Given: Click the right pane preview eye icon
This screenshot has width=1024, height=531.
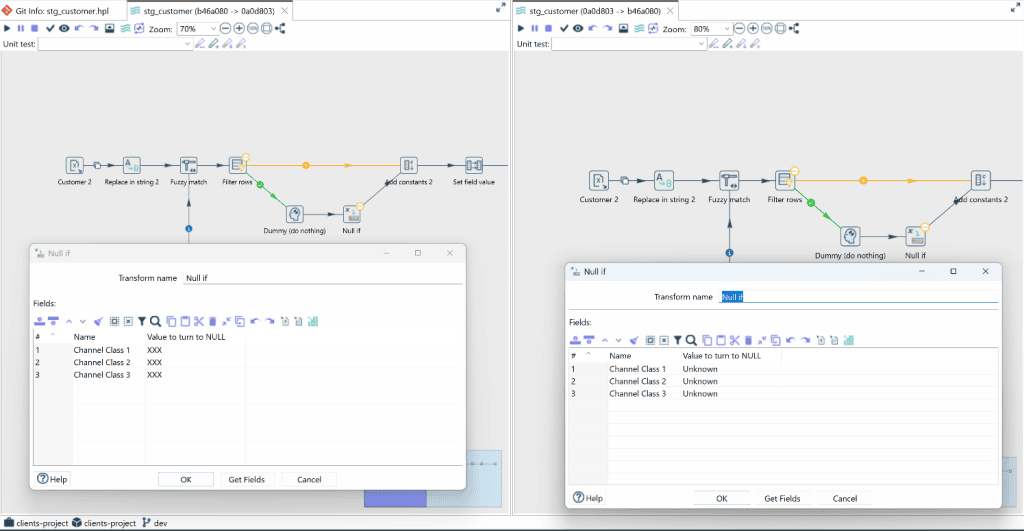Looking at the screenshot, I should tap(578, 28).
